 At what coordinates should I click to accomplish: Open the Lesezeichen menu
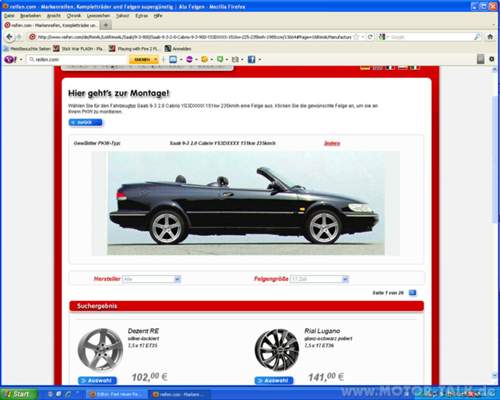pyautogui.click(x=98, y=16)
